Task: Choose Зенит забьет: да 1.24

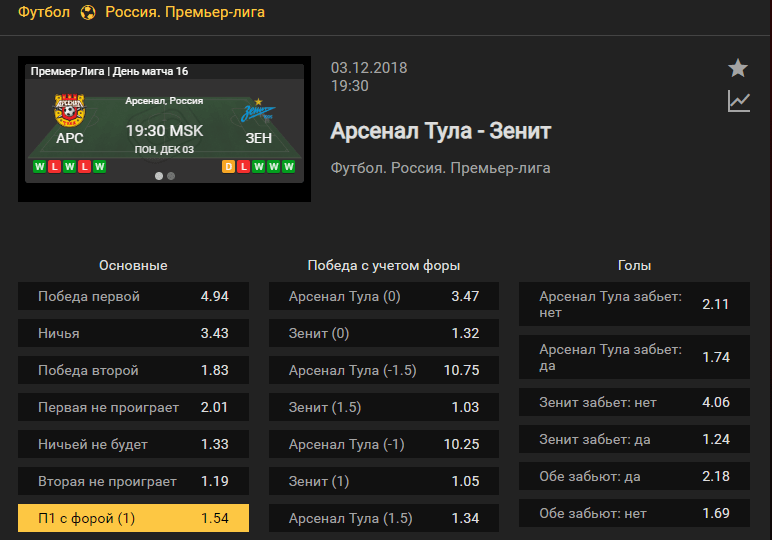Action: (635, 439)
